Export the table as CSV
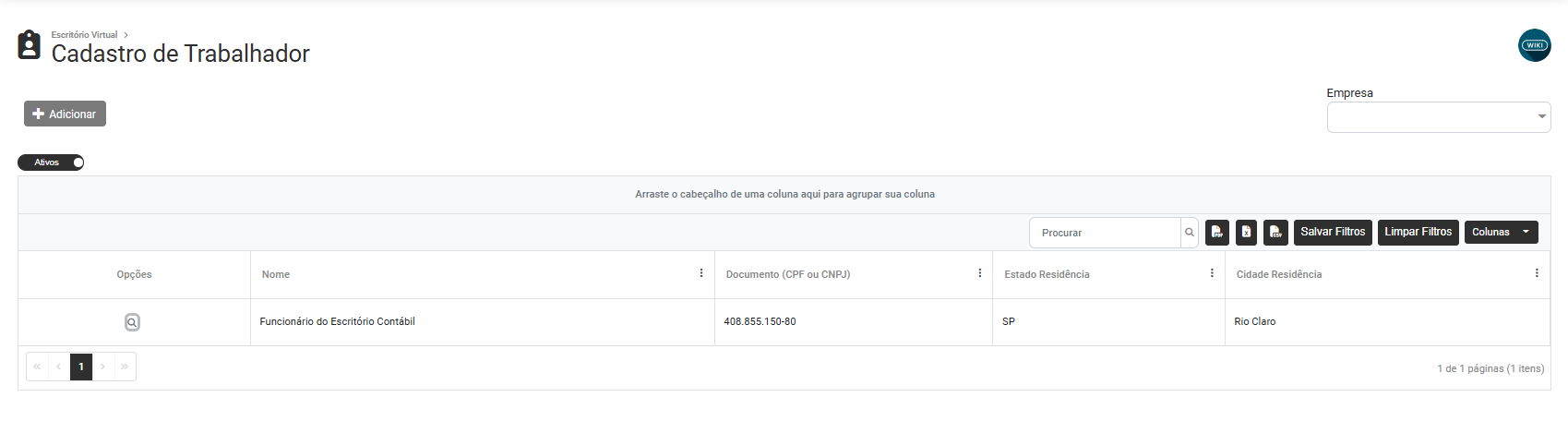The image size is (1568, 421). pos(1275,233)
